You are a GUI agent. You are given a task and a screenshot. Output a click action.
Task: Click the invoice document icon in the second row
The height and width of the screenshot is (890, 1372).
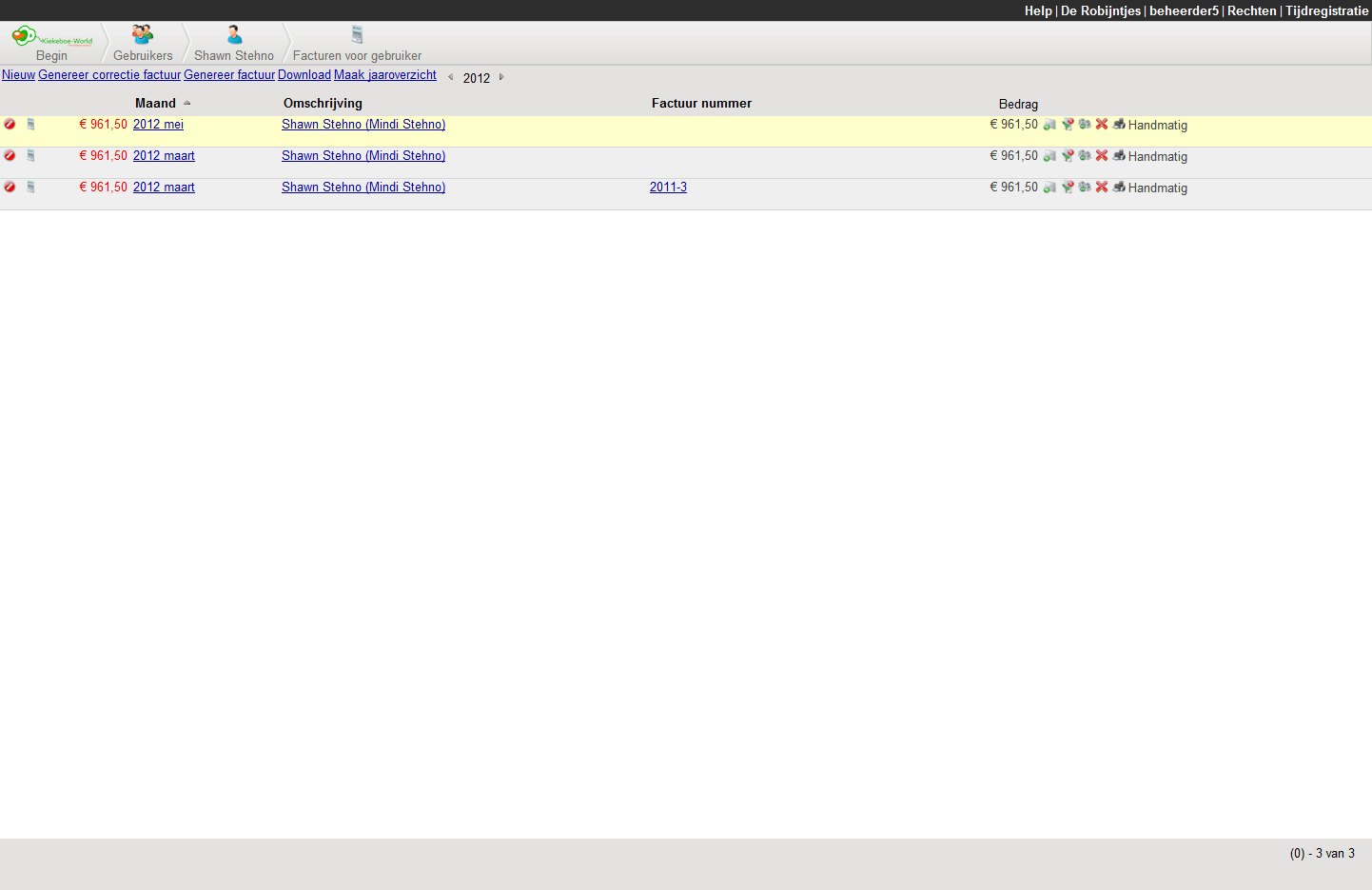(x=30, y=155)
